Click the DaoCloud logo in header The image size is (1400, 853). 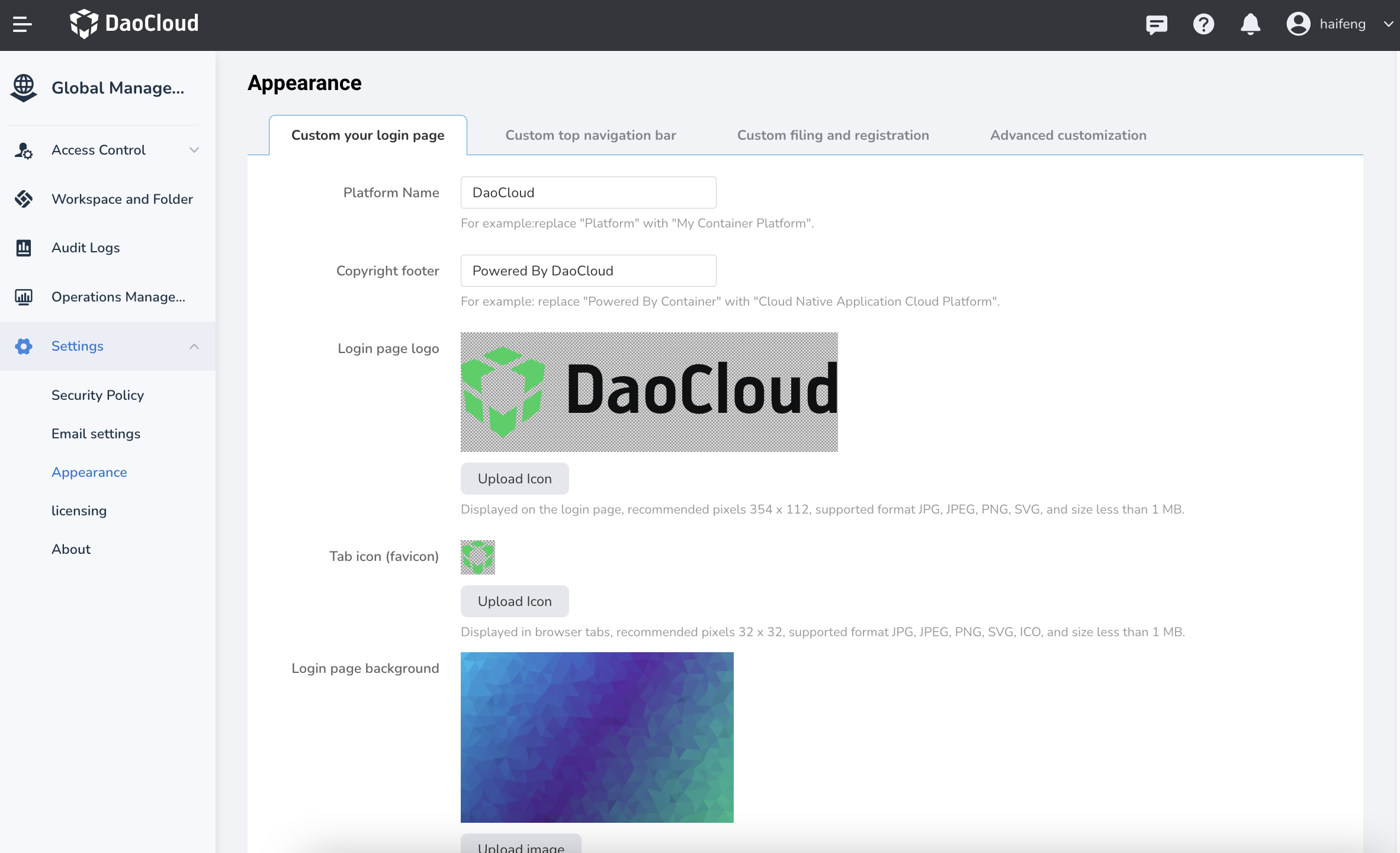[134, 24]
